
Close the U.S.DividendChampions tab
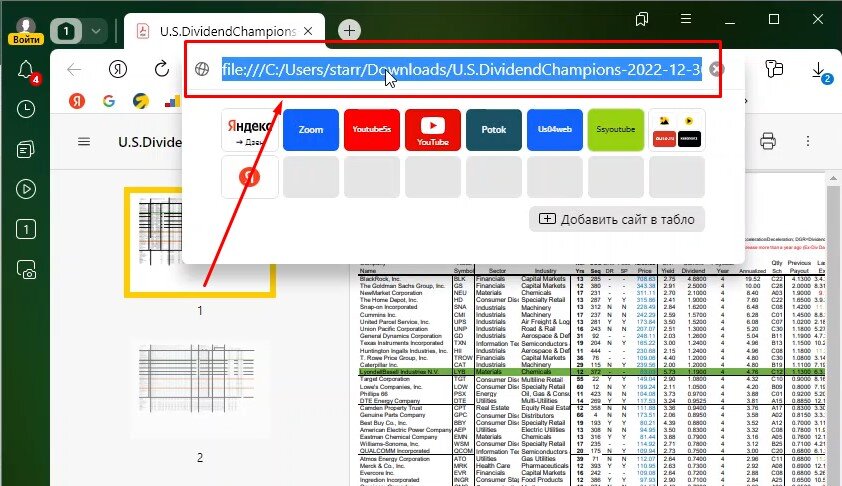click(308, 32)
